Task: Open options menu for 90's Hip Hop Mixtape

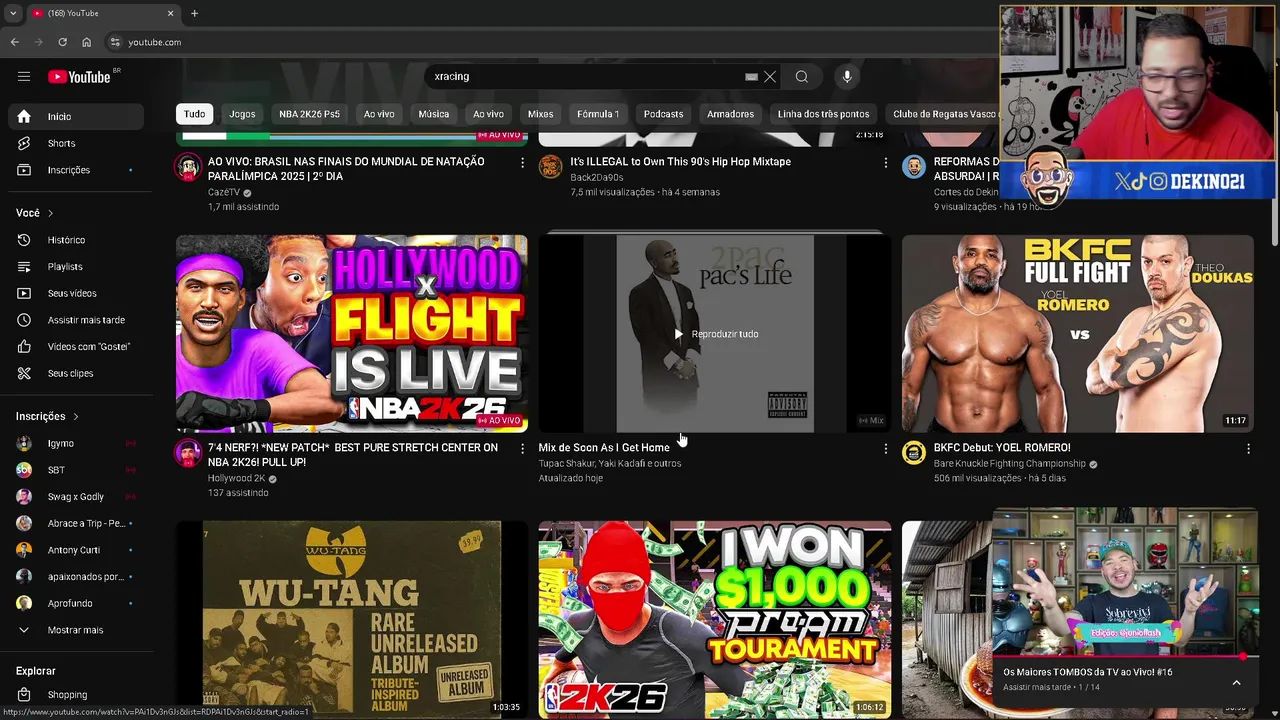Action: pos(885,162)
